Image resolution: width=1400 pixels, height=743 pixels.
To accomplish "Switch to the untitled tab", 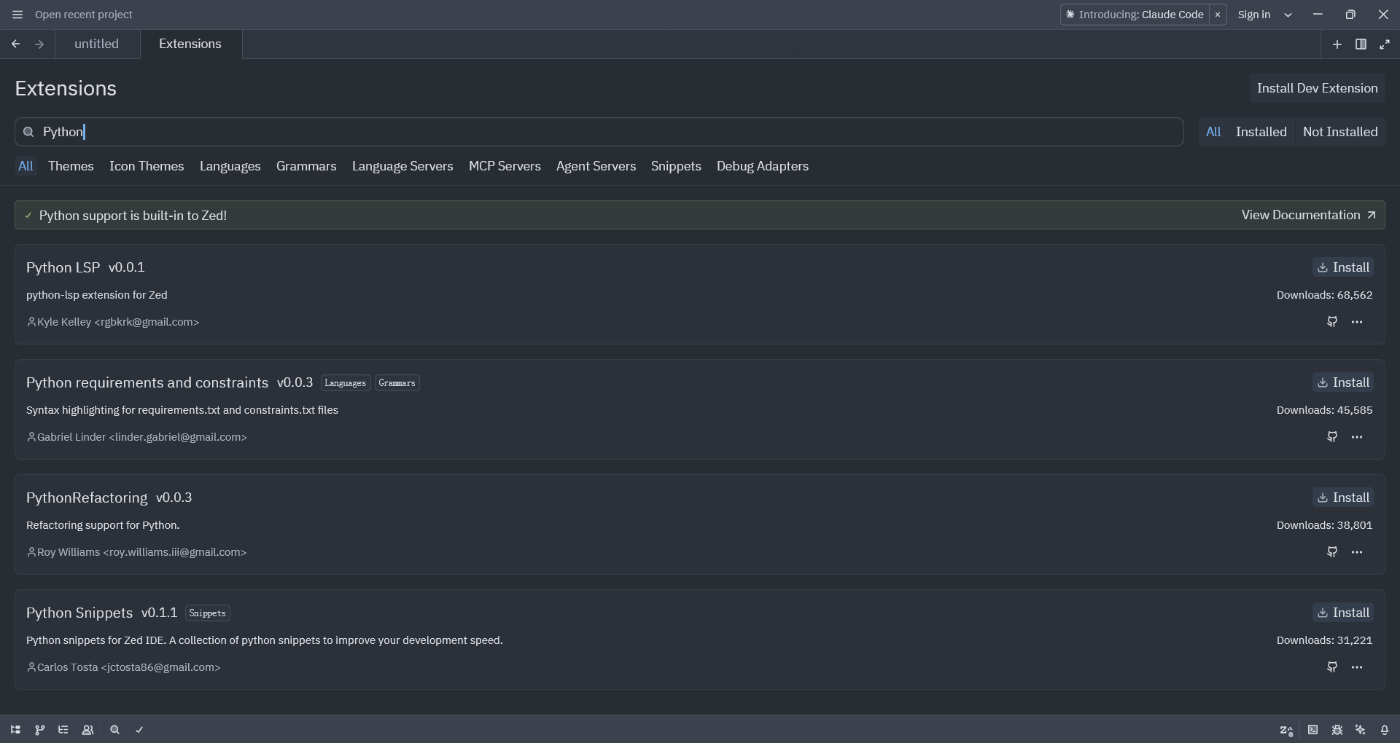I will tap(96, 44).
